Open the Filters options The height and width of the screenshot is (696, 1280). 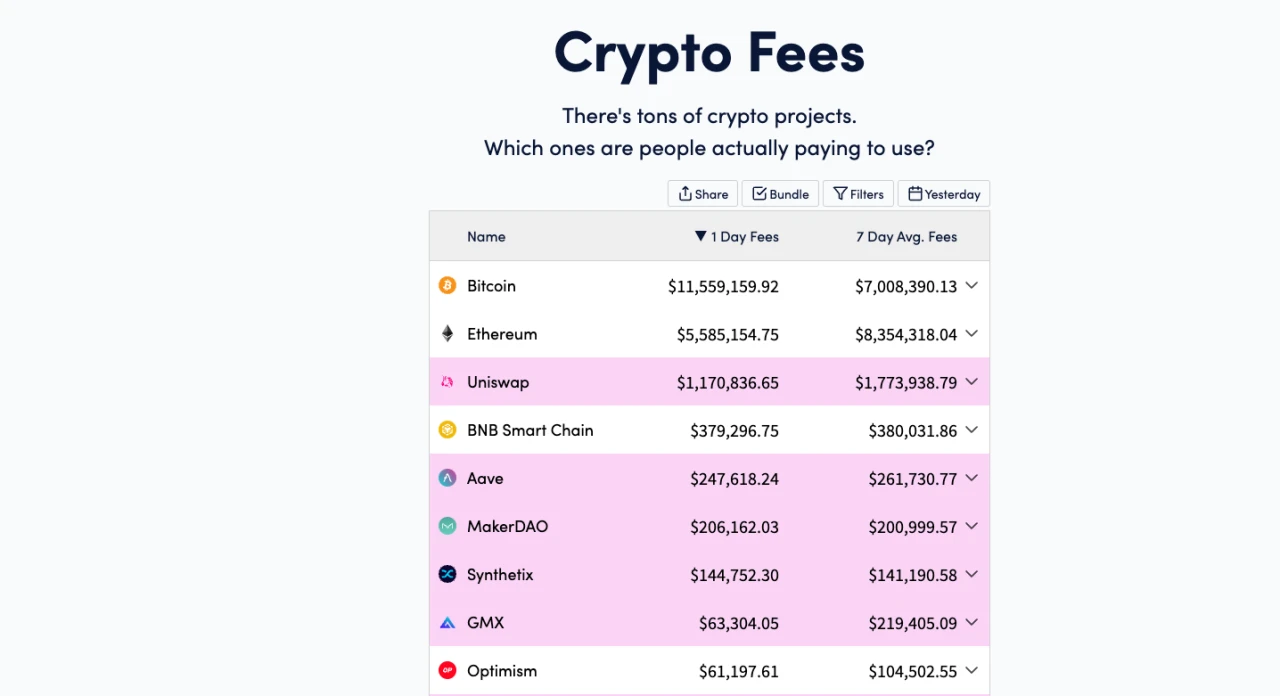pyautogui.click(x=858, y=194)
